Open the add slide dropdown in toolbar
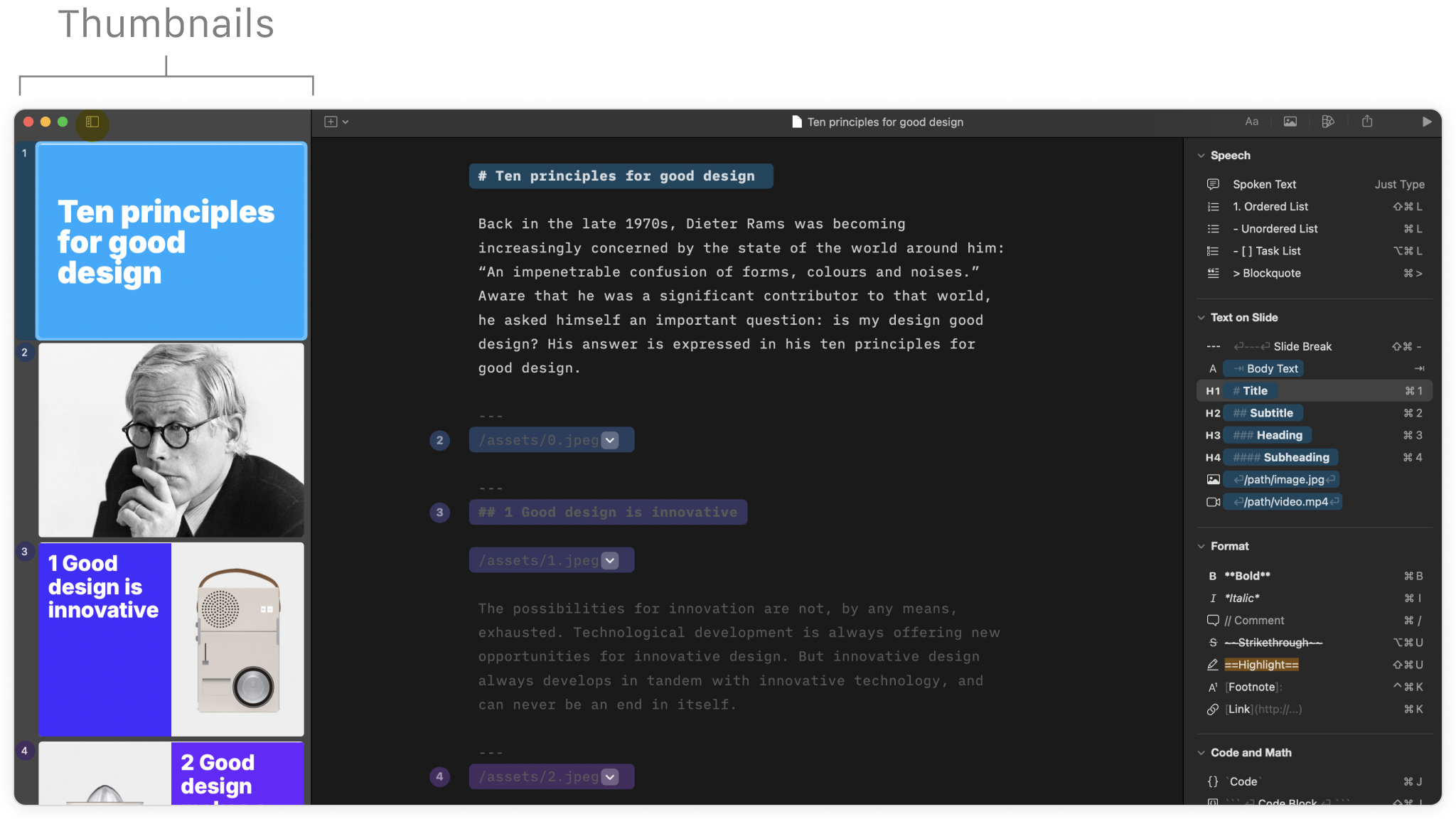 [x=336, y=122]
